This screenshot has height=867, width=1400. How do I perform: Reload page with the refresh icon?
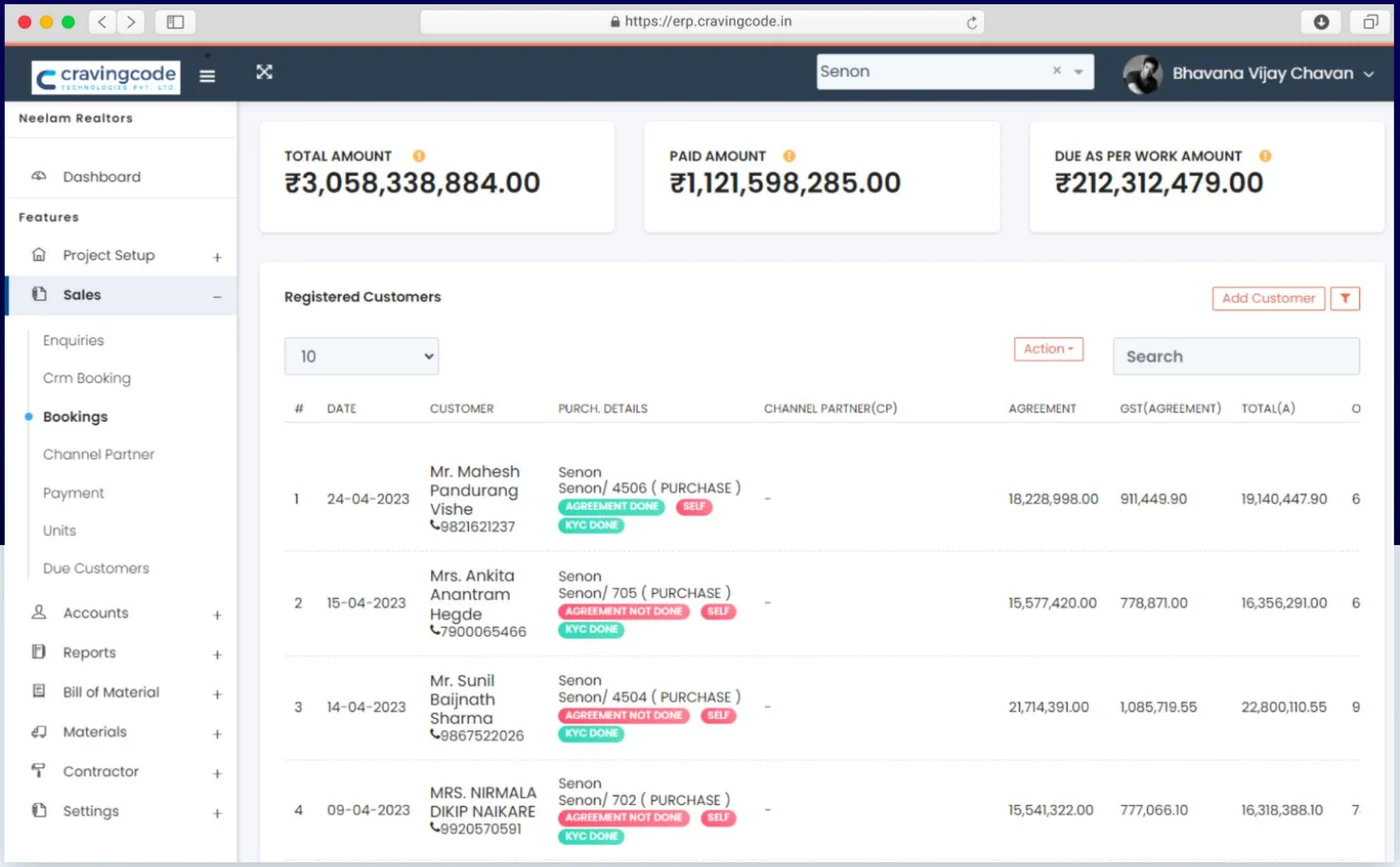point(972,22)
